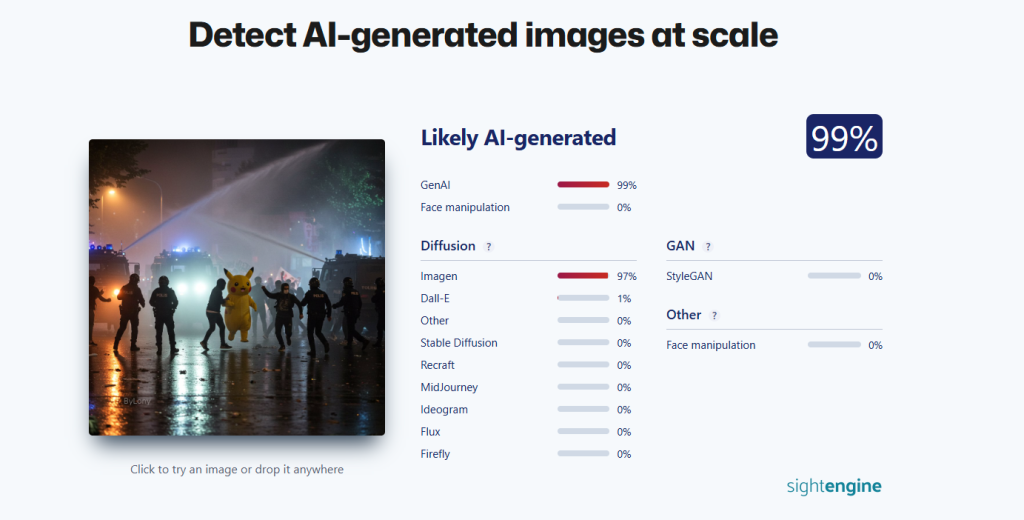The width and height of the screenshot is (1024, 520).
Task: Select the Stable Diffusion result row label
Action: [x=459, y=343]
